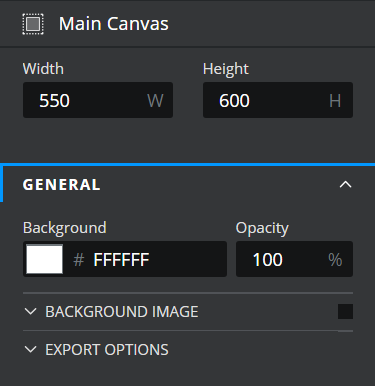375x386 pixels.
Task: Click the W unit icon in Width field
Action: [x=155, y=100]
